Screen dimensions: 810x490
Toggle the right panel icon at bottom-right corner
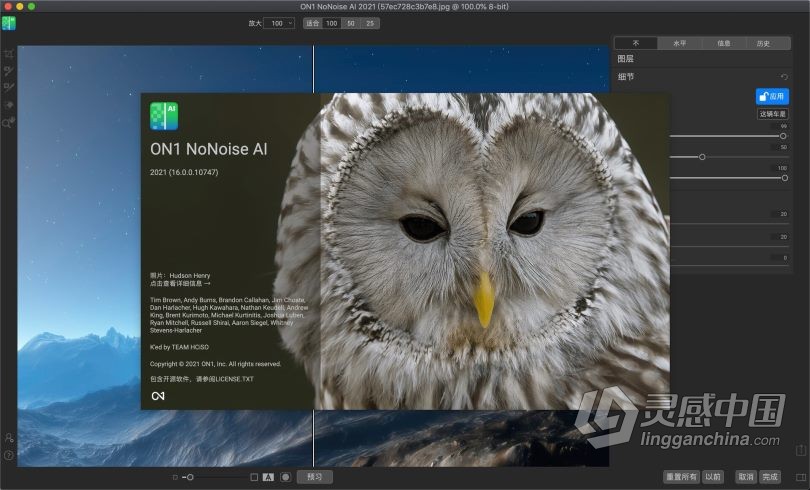pos(801,477)
